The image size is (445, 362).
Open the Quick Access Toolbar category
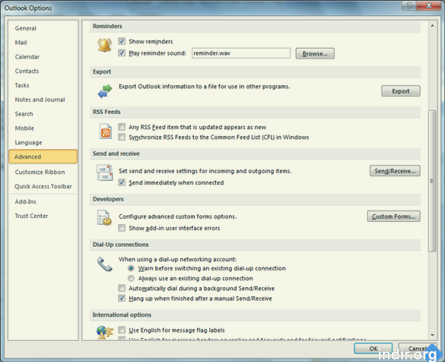[43, 186]
